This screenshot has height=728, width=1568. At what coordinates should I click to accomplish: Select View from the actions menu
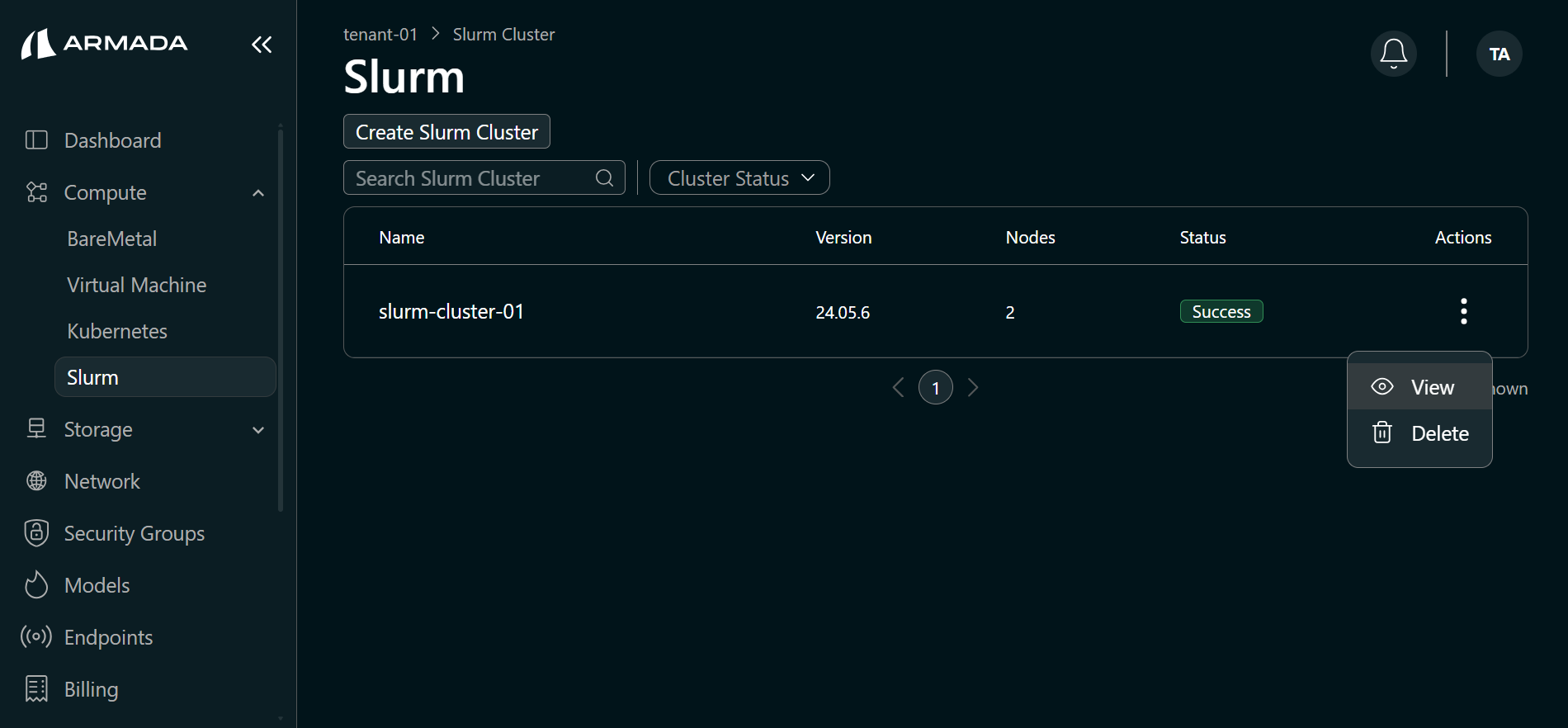tap(1419, 386)
